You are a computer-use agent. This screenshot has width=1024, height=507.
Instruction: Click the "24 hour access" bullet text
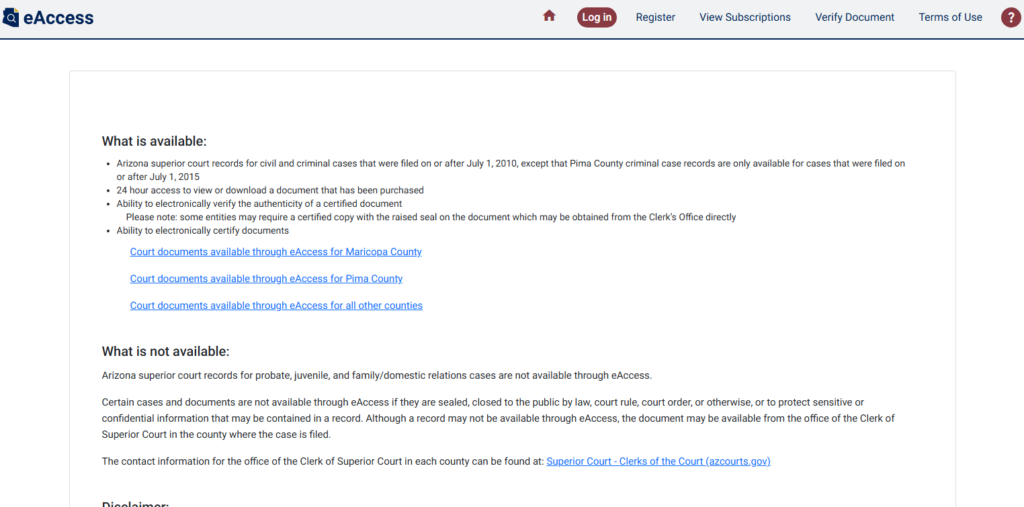[270, 190]
